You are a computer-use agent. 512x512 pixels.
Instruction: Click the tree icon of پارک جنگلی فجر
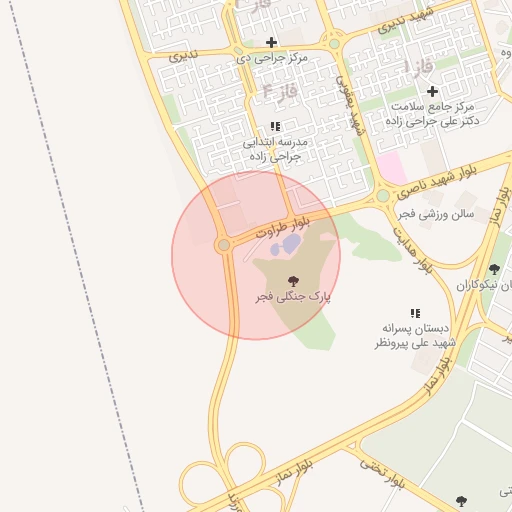[293, 281]
